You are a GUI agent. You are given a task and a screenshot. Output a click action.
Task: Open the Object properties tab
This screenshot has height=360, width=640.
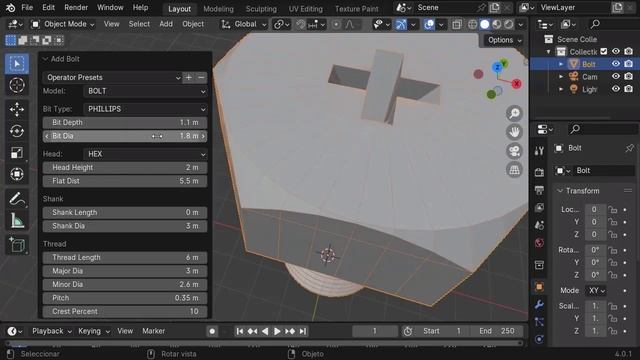(x=539, y=287)
